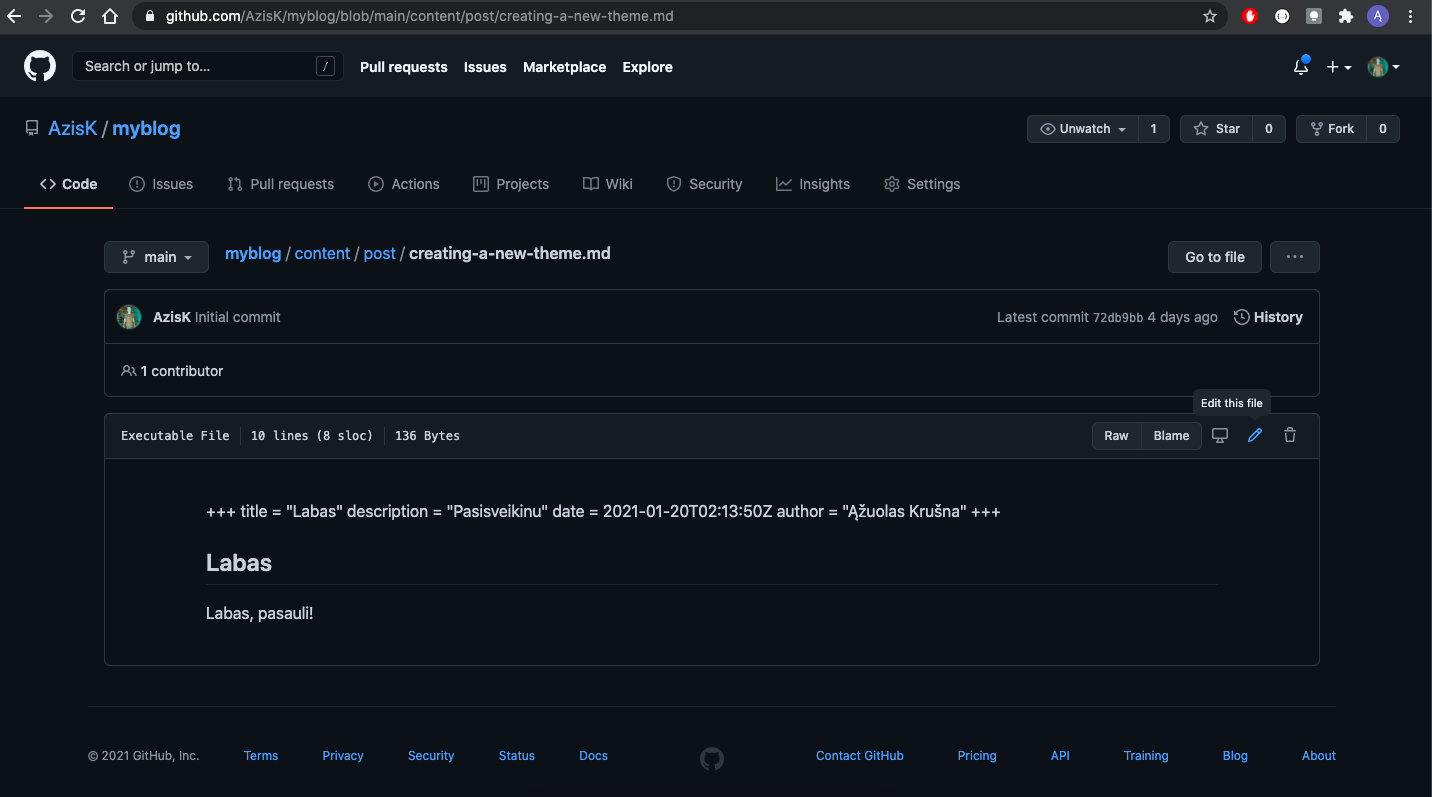Fork the myblog repository
The image size is (1432, 797).
coord(1331,129)
